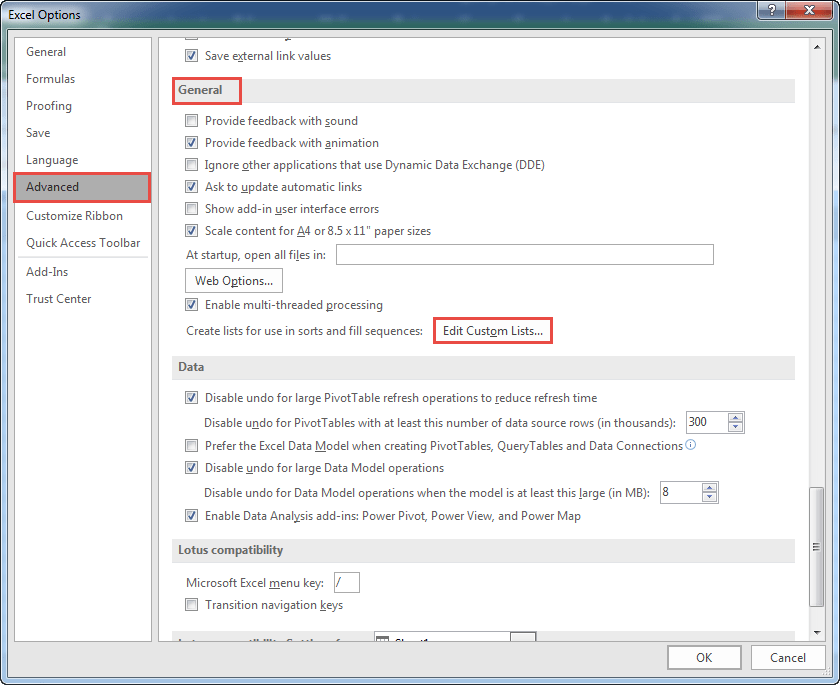This screenshot has height=685, width=840.
Task: Enable Show add-in user interface errors
Action: click(191, 208)
